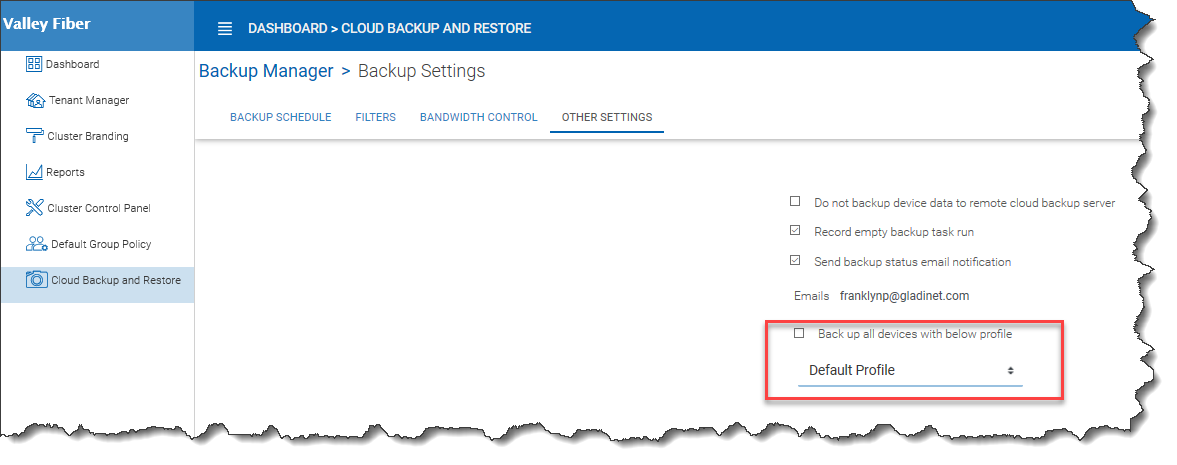Click the Cluster Branding paint roller icon
This screenshot has width=1177, height=465.
click(35, 136)
